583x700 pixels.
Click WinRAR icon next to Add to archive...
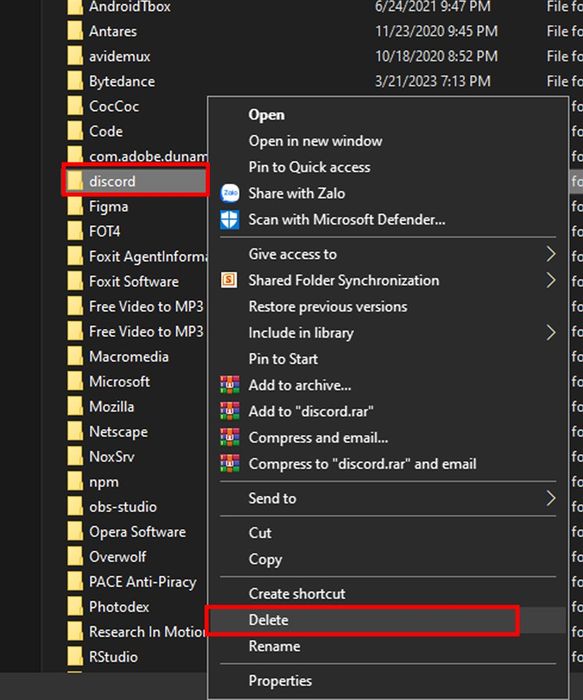coord(230,385)
